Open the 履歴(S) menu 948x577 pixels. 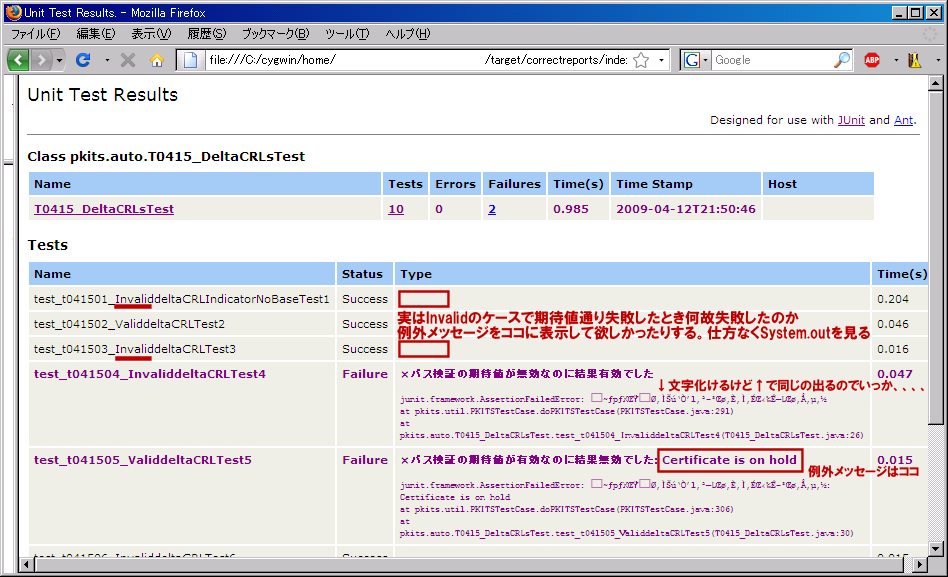[207, 34]
